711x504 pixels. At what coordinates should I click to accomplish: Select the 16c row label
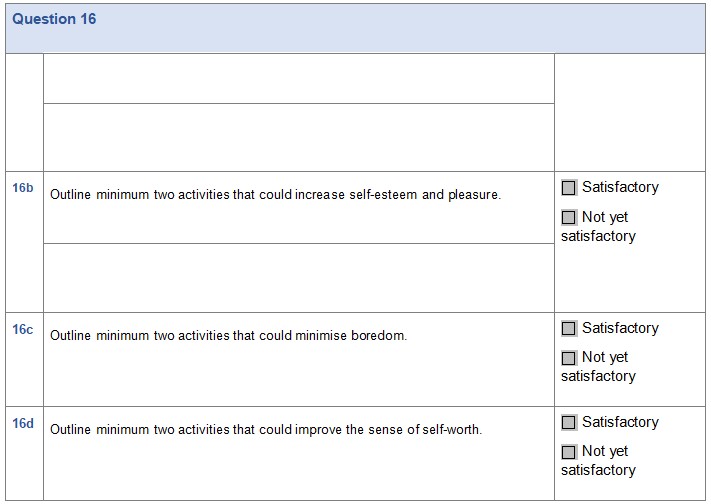23,328
